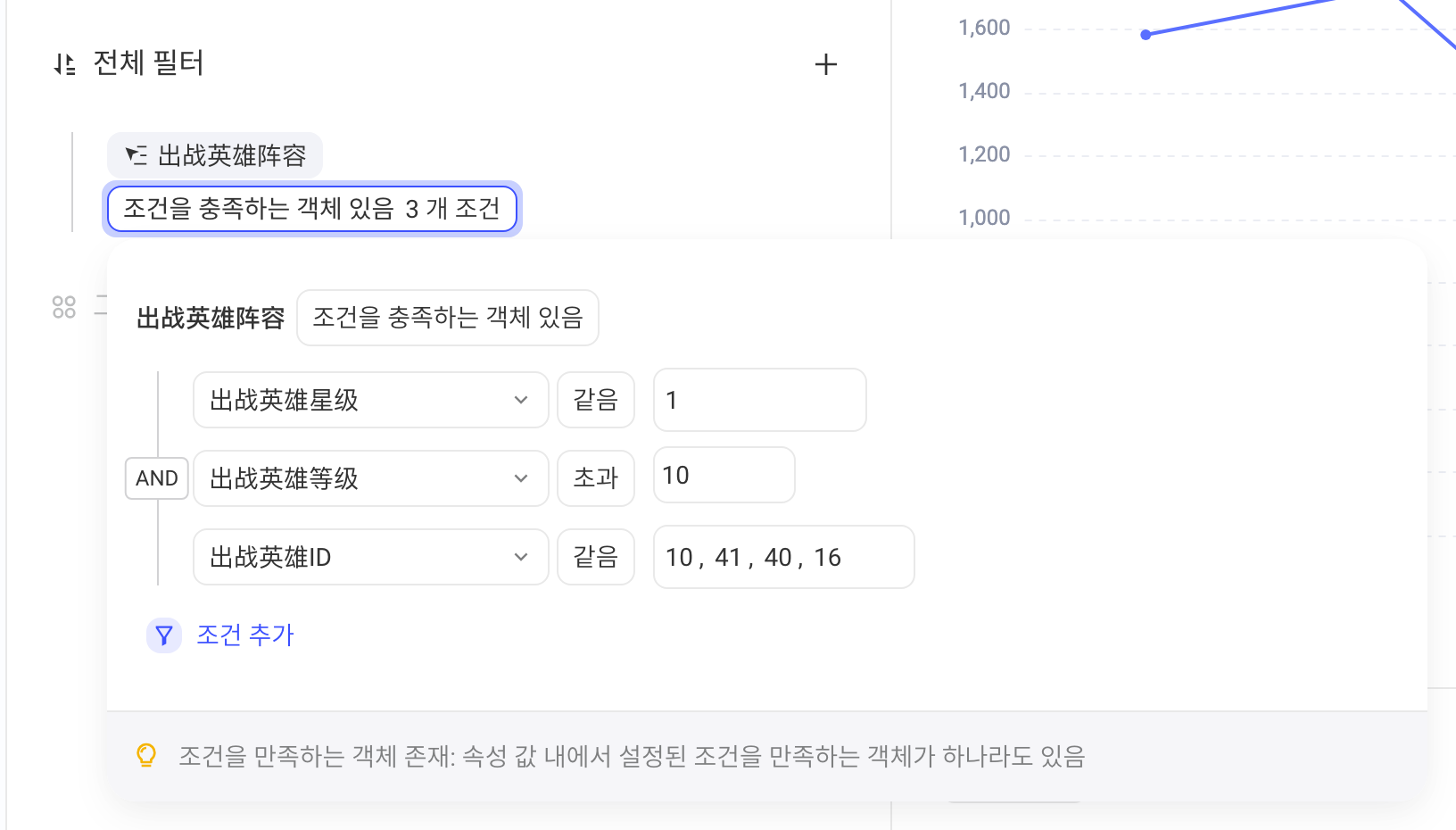Click the ID values field 10, 41, 40, 16
Image resolution: width=1456 pixels, height=830 pixels.
pyautogui.click(x=784, y=557)
